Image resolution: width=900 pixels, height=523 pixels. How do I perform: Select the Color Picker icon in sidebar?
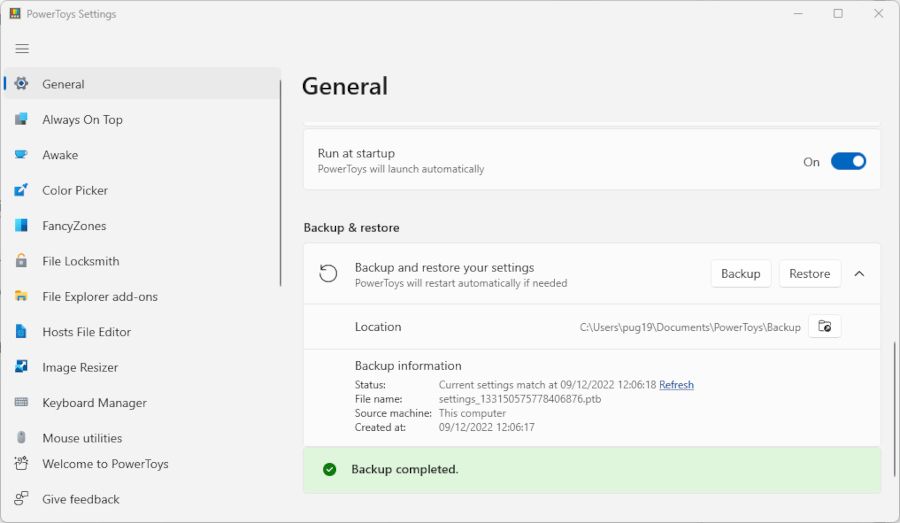(x=21, y=190)
